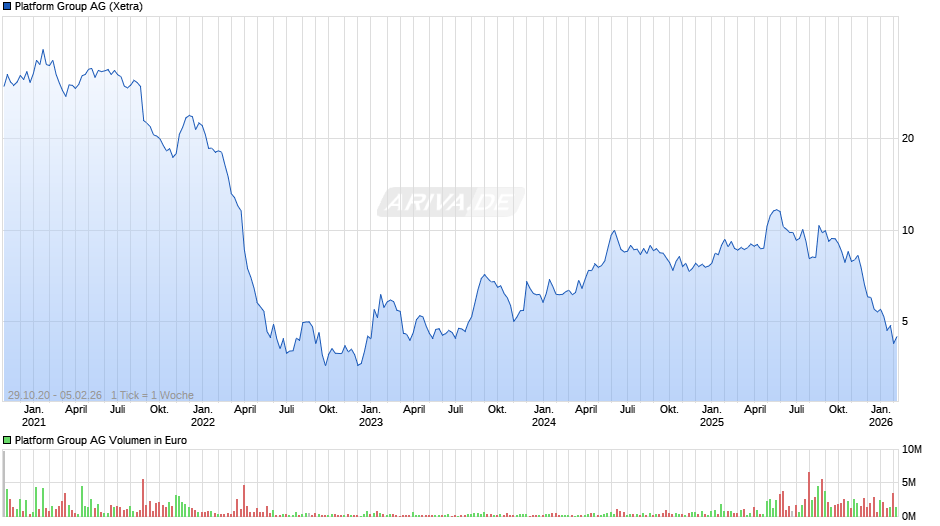The image size is (940, 526).
Task: Click the '1 Tick = 1 Woche' note
Action: pos(152,395)
